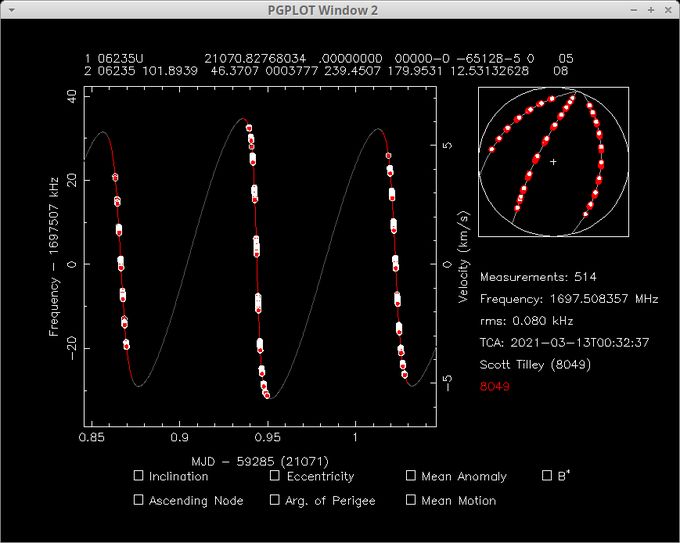The height and width of the screenshot is (543, 680).
Task: Click the Scott Tilley (8049) observer text
Action: click(x=535, y=364)
